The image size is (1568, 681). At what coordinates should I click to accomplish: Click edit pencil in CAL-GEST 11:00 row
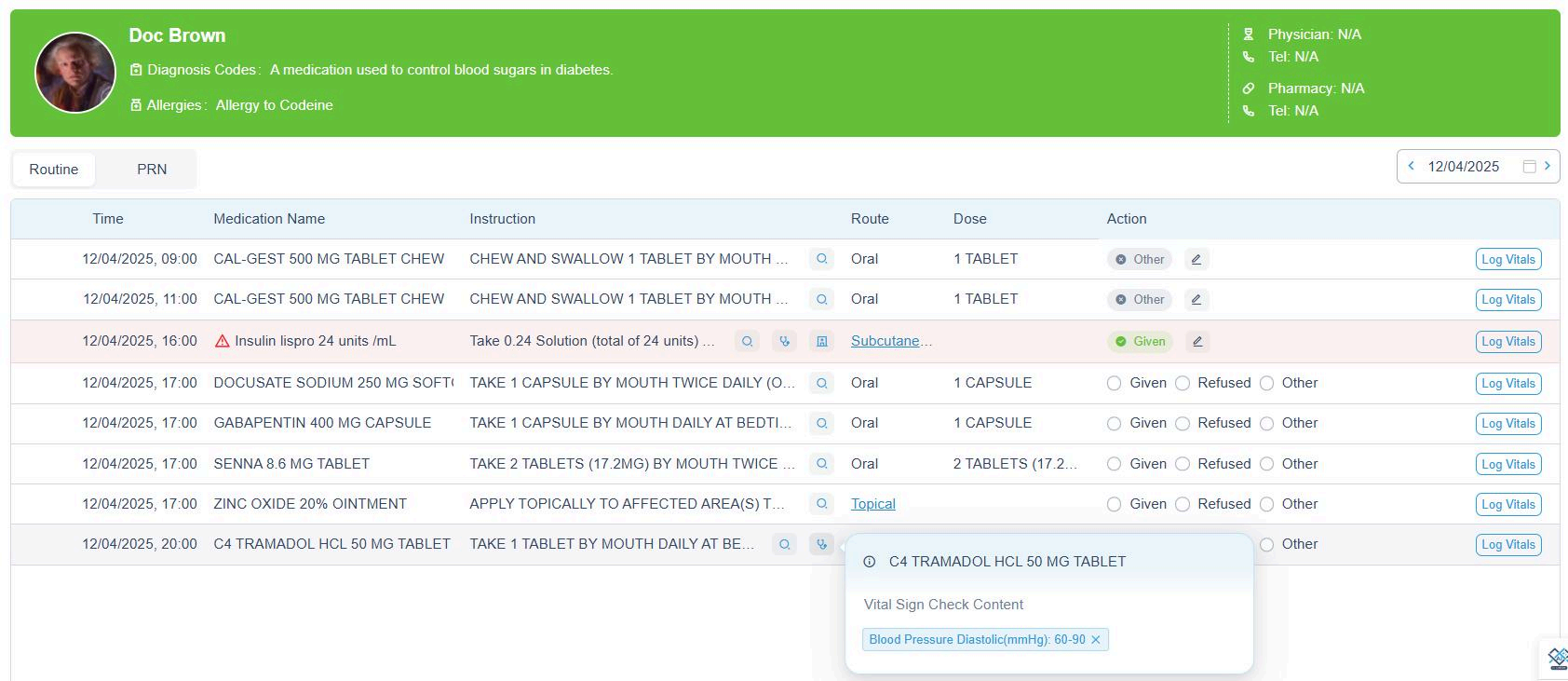1196,300
